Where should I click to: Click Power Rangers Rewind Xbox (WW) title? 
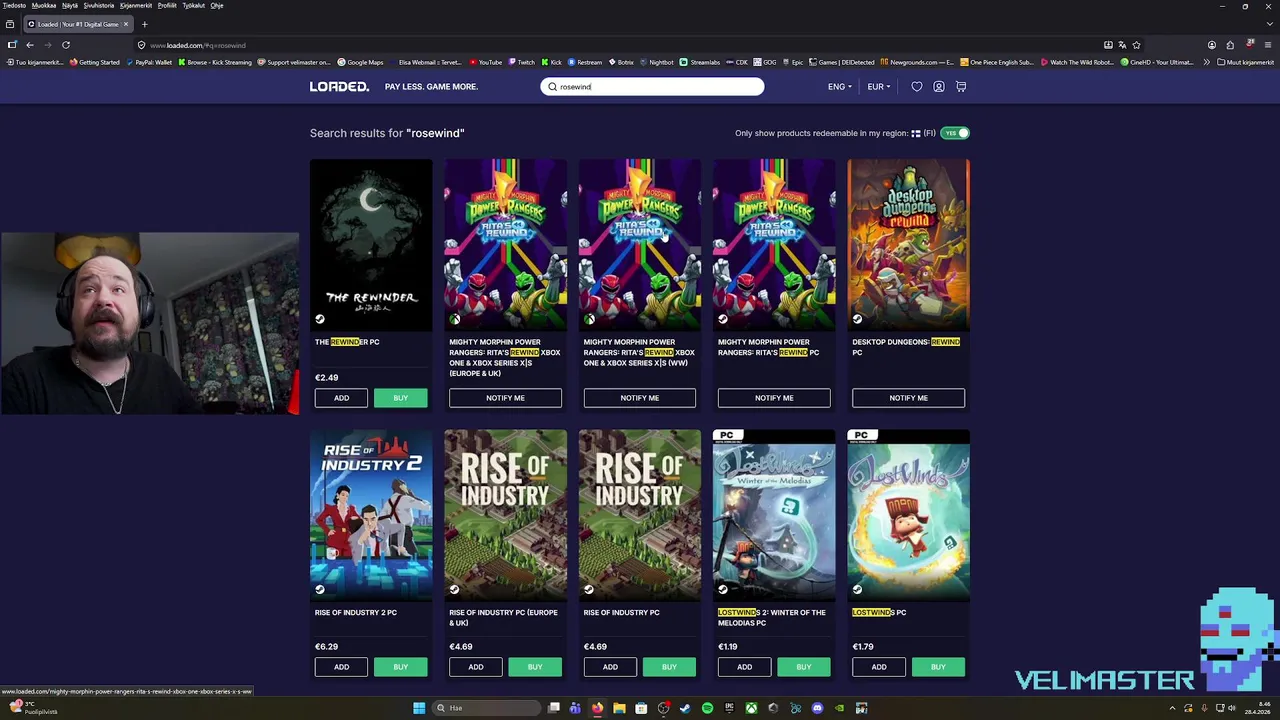coord(639,352)
